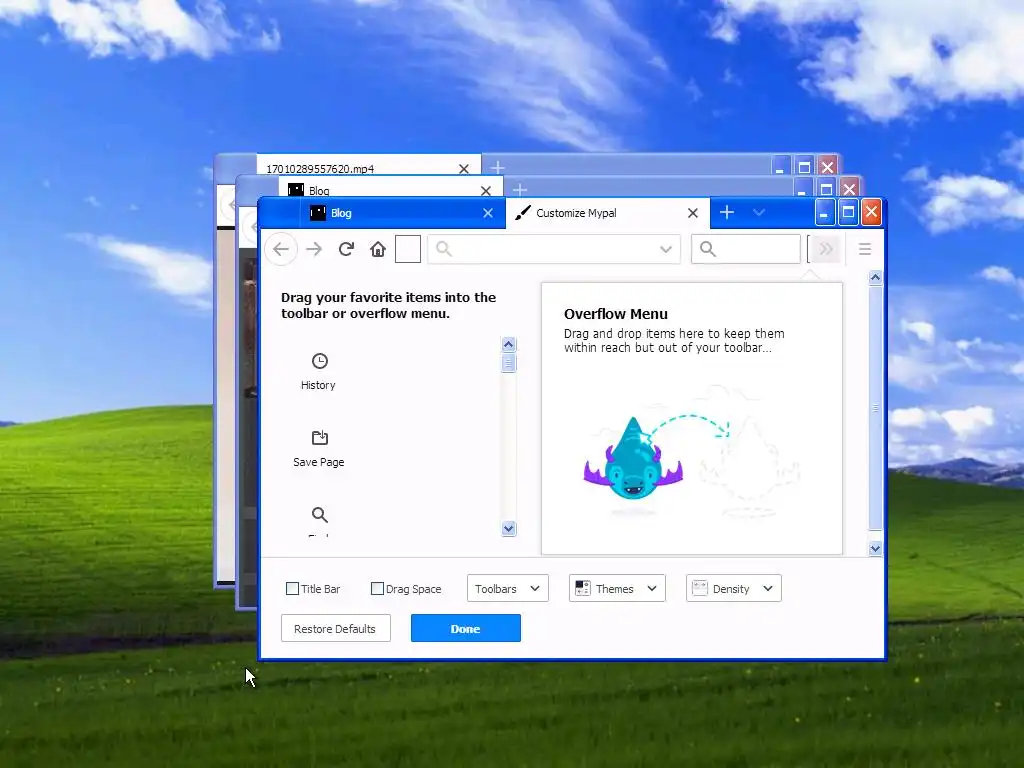Open the list all tabs arrow
Viewport: 1024px width, 768px height.
(758, 212)
